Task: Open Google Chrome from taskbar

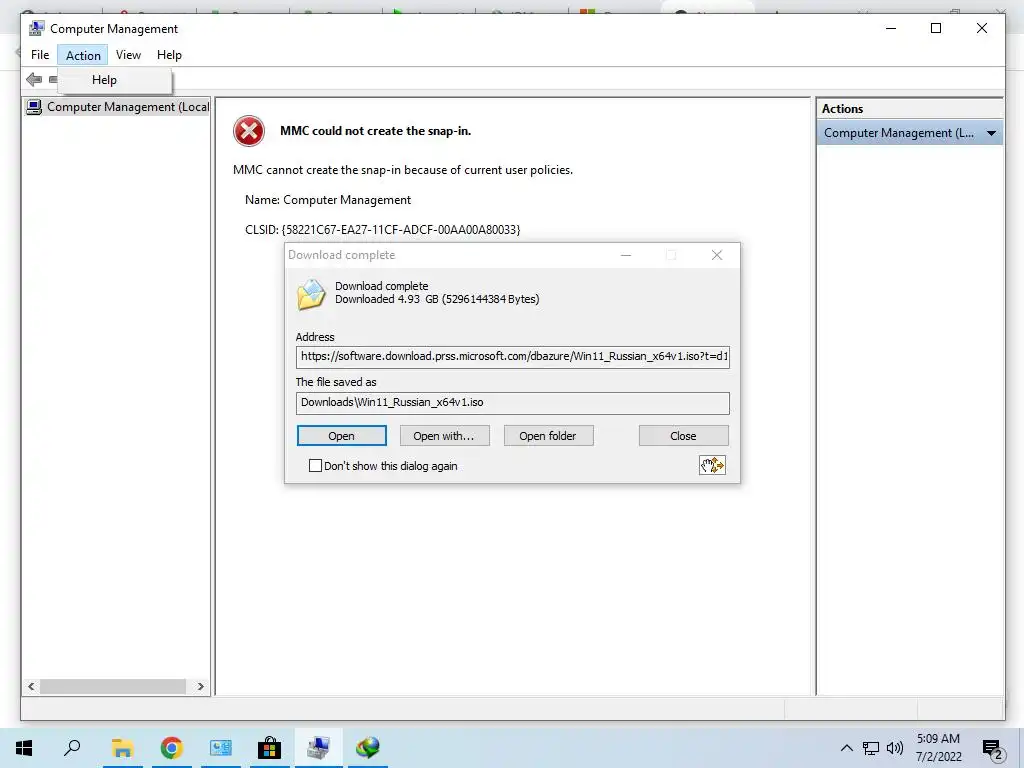Action: 171,748
